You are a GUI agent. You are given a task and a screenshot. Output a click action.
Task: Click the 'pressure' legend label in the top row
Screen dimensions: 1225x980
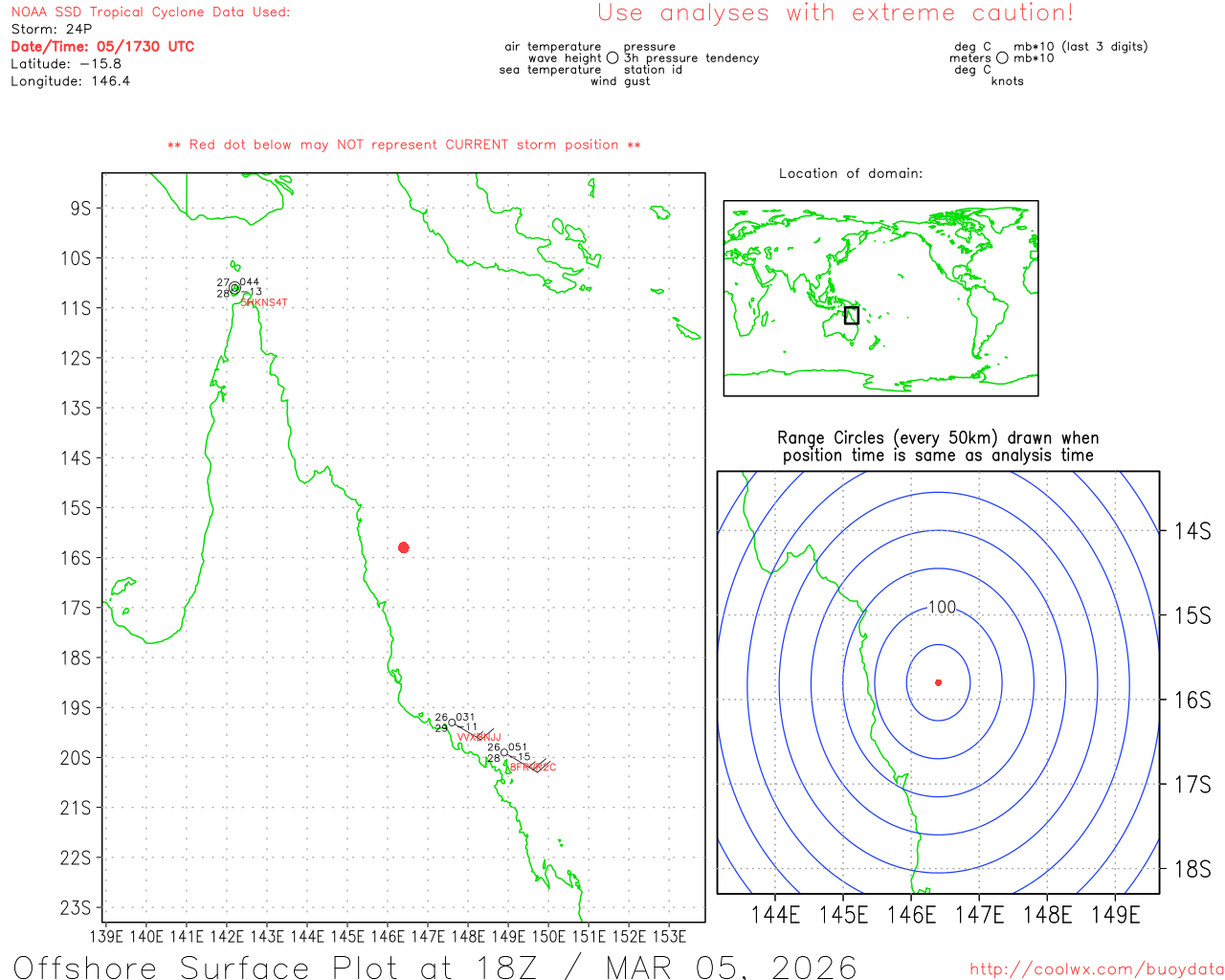pos(650,47)
